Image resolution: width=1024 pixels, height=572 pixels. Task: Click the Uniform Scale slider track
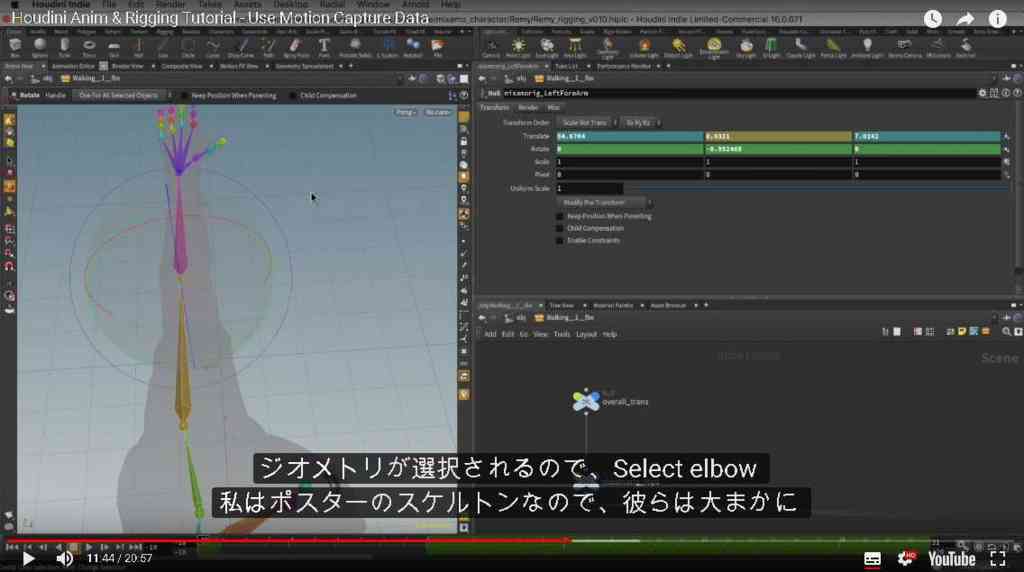pyautogui.click(x=815, y=188)
